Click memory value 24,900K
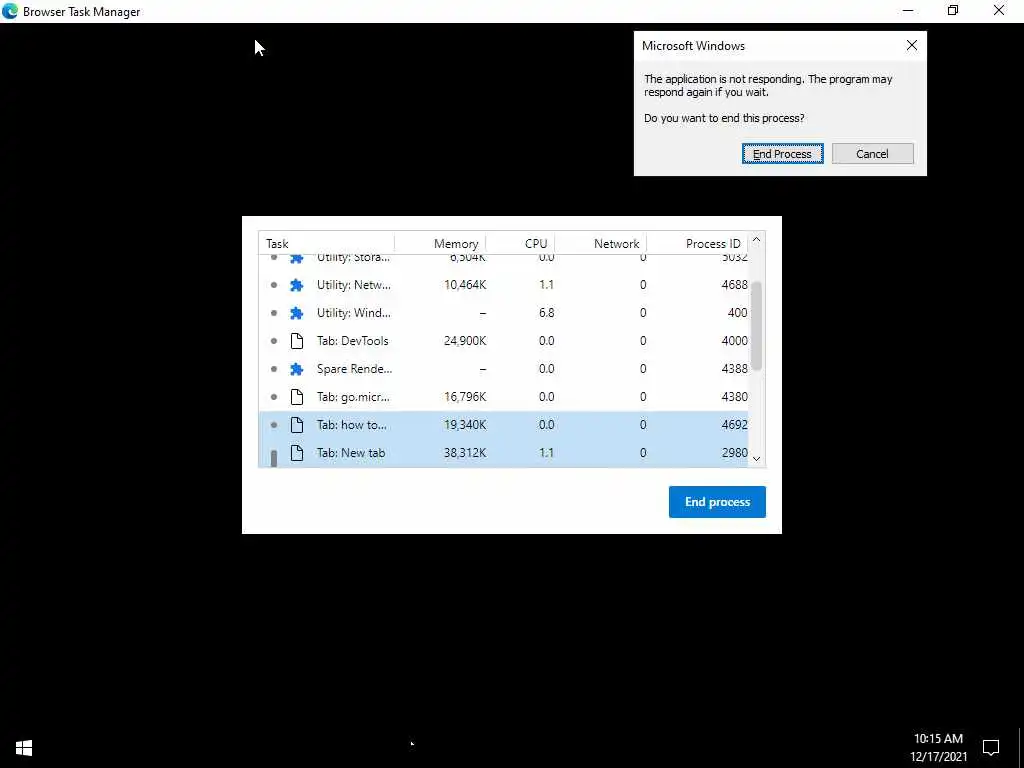1024x768 pixels. coord(465,341)
